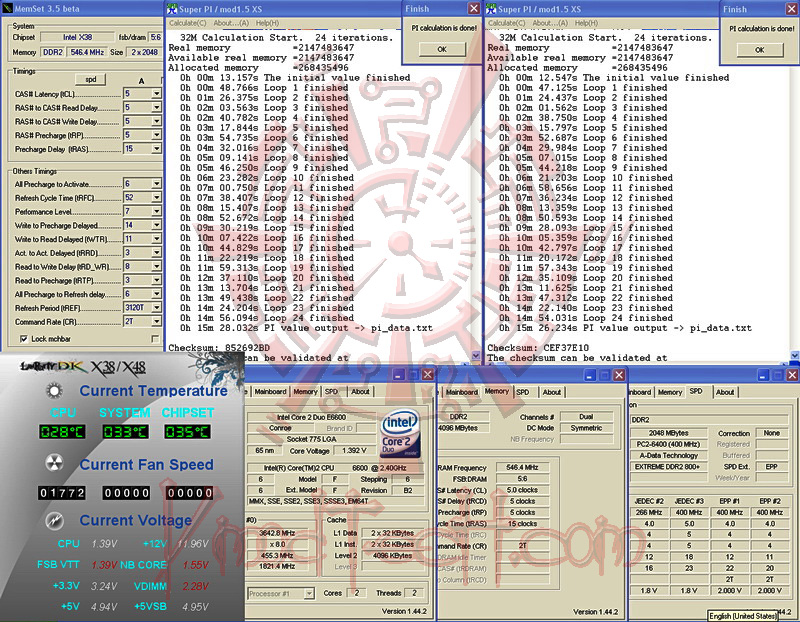The width and height of the screenshot is (800, 622).
Task: Click the PC2-6400 (400 MHz) SPD field
Action: 668,444
